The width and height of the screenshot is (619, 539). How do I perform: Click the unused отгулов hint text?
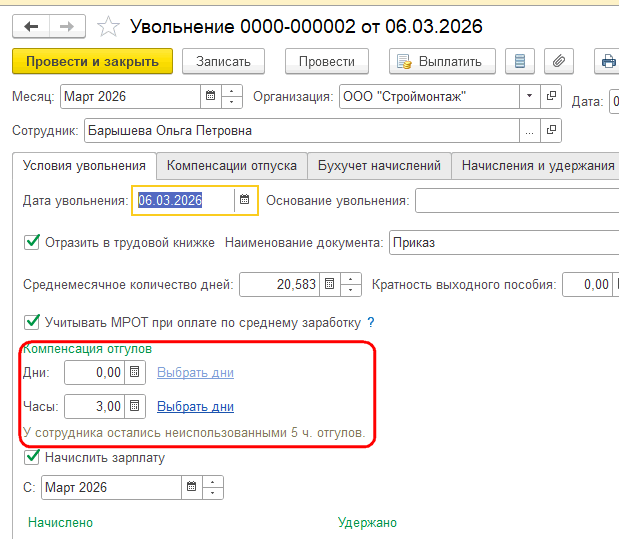click(x=194, y=433)
